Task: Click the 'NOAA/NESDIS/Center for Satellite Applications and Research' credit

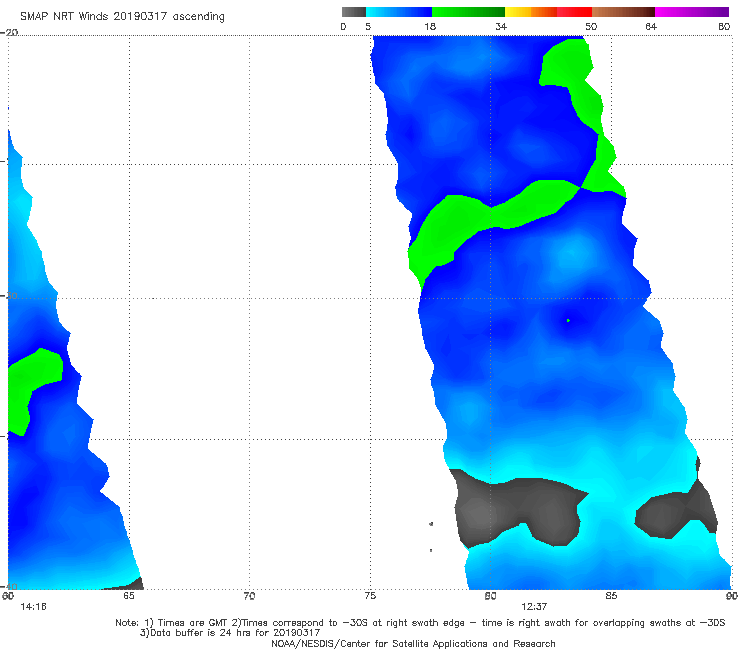Action: pos(413,643)
